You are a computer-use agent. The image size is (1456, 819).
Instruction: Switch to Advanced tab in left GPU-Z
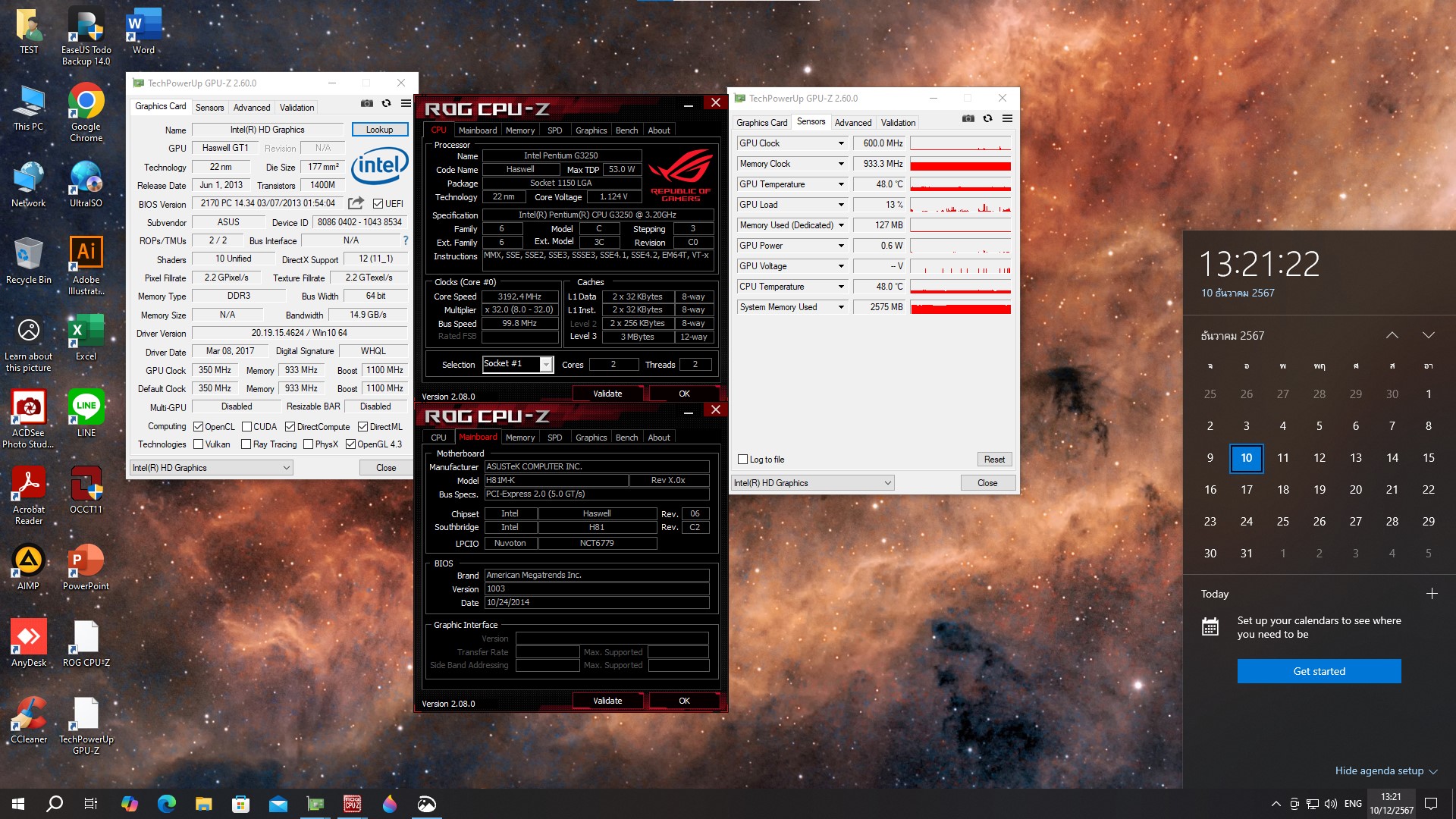(x=252, y=108)
